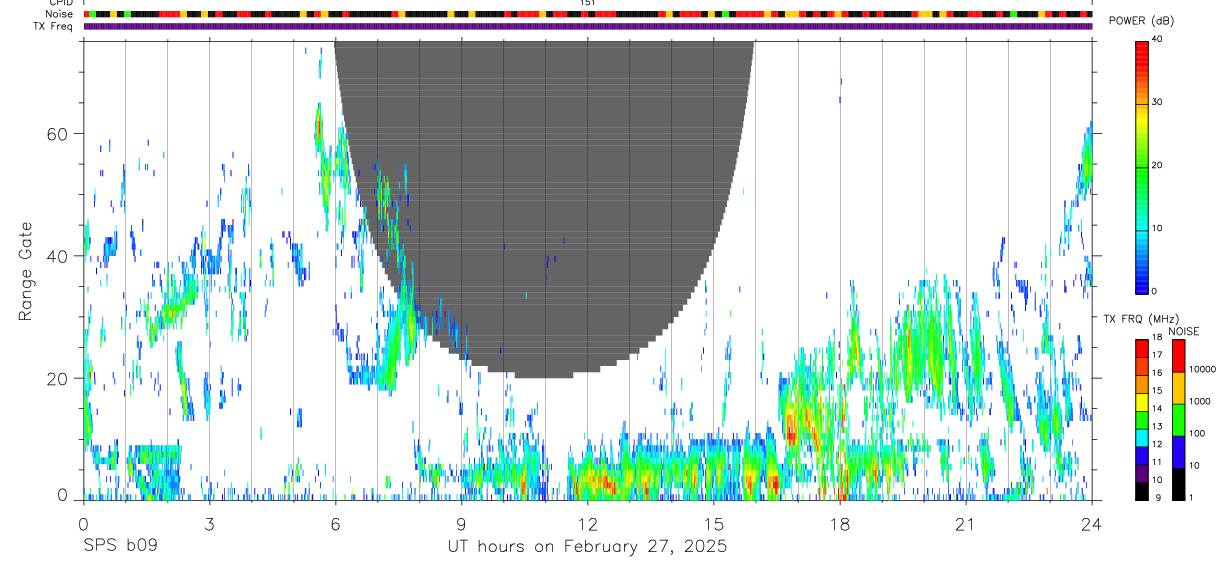
Task: Click the 'UT hours on February 27, 2025' axis title
Action: (x=587, y=546)
